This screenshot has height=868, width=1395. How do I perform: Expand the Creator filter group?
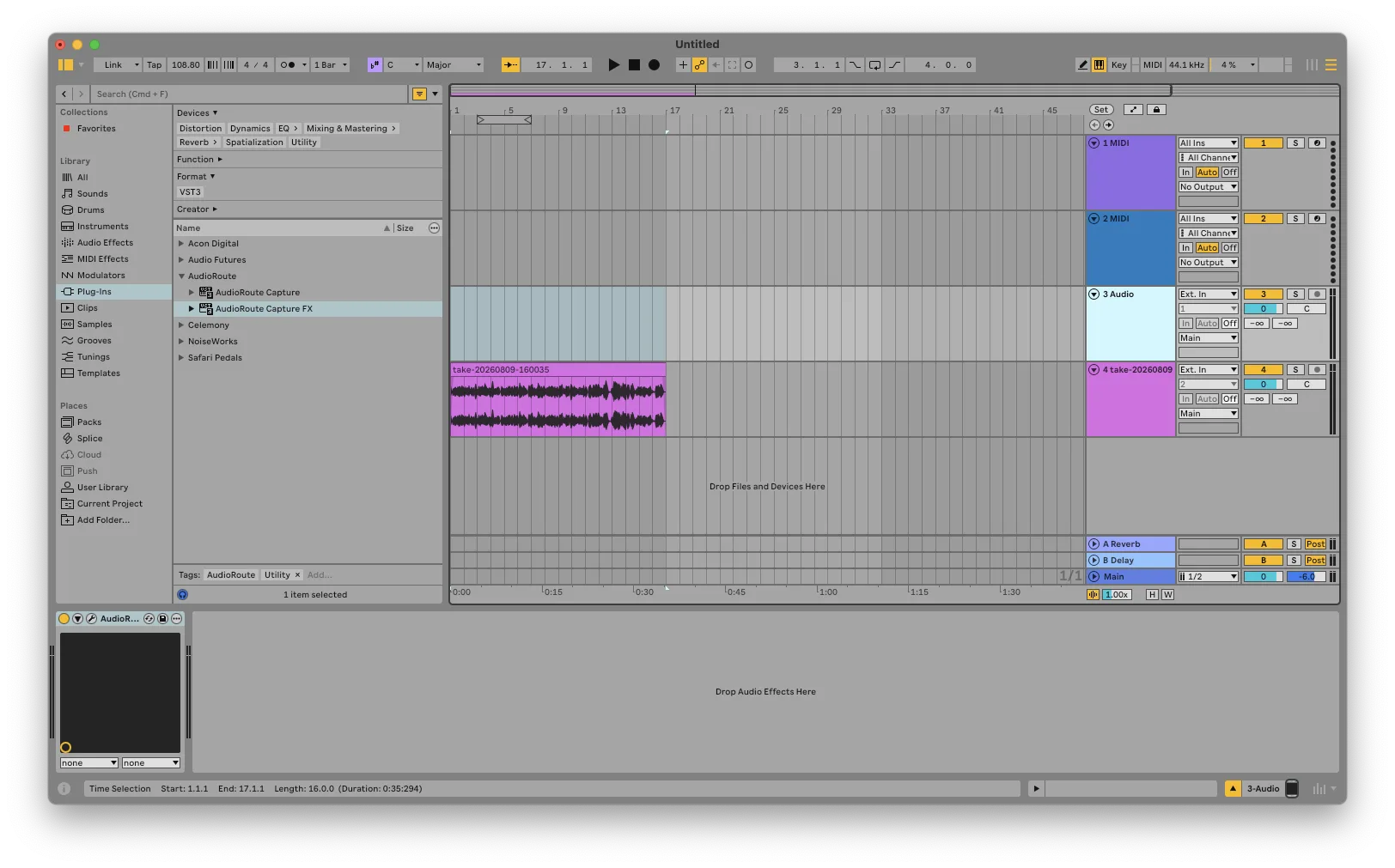(197, 209)
